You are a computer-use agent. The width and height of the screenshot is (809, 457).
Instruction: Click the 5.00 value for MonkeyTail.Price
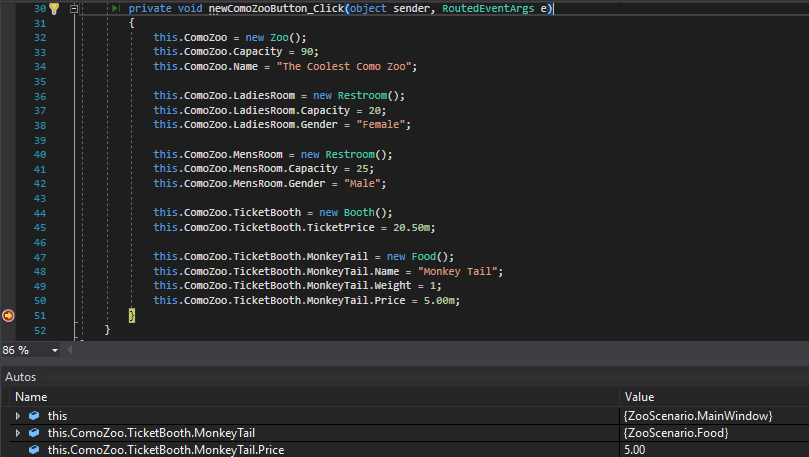pyautogui.click(x=636, y=450)
